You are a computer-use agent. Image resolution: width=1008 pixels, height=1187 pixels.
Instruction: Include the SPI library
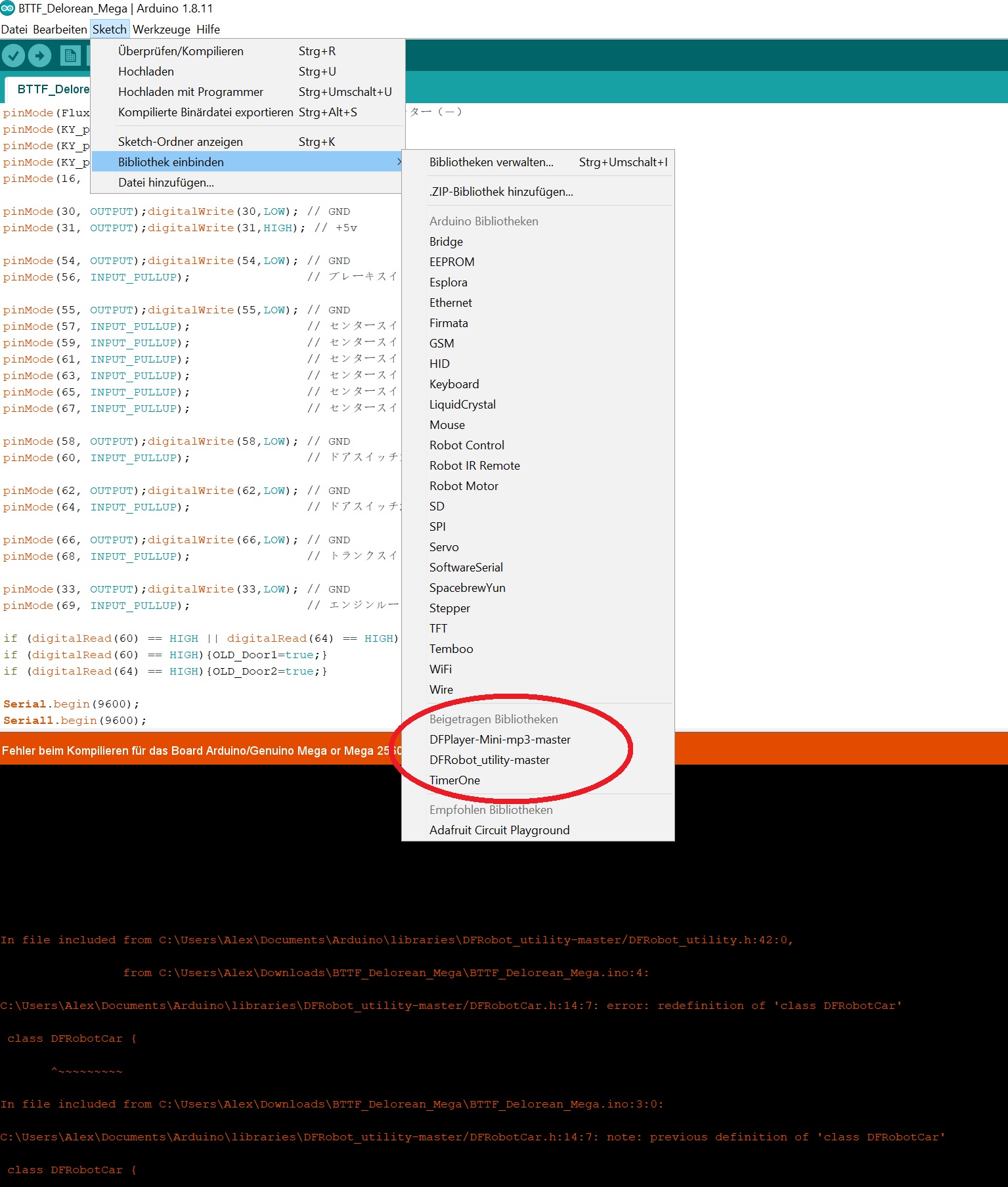click(538, 527)
